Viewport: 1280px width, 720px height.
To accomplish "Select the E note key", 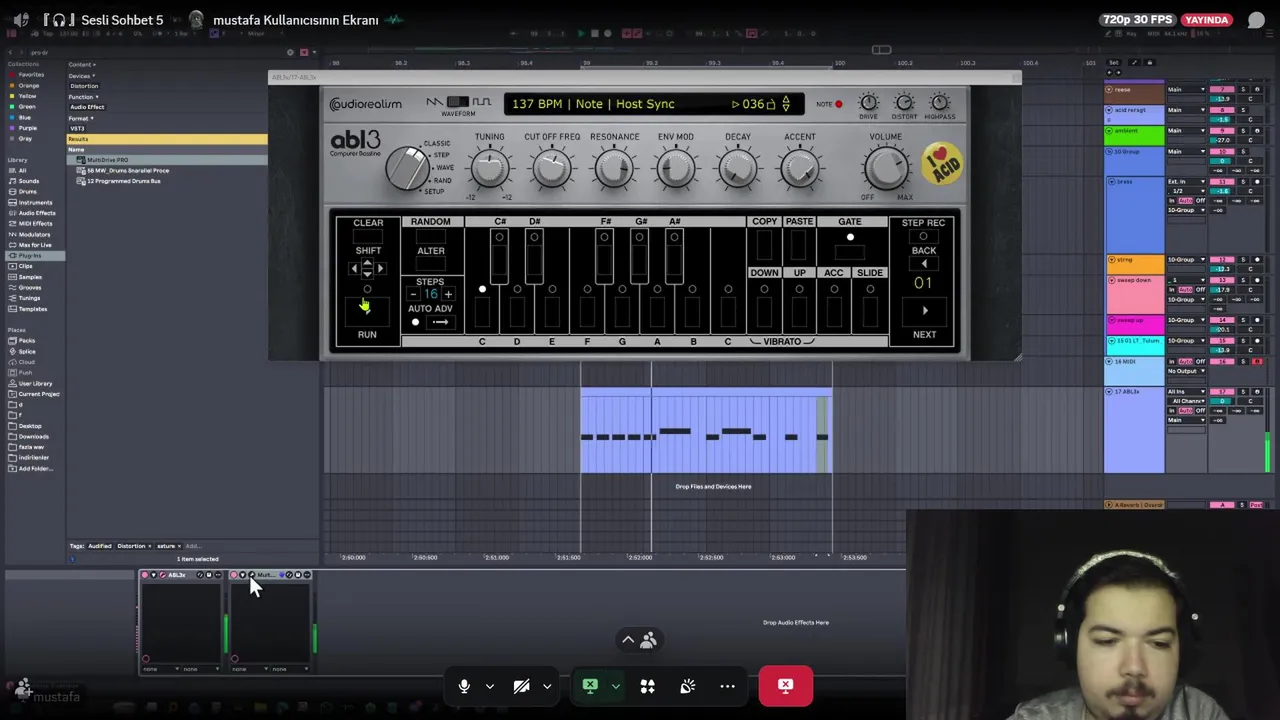I will coord(552,310).
